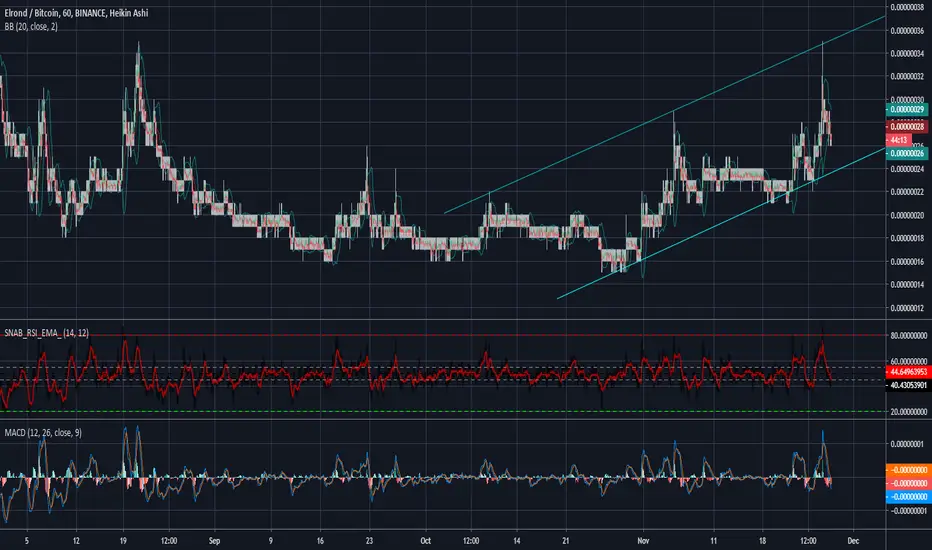Click the 18 date label on time axis
The height and width of the screenshot is (550, 932).
point(763,541)
